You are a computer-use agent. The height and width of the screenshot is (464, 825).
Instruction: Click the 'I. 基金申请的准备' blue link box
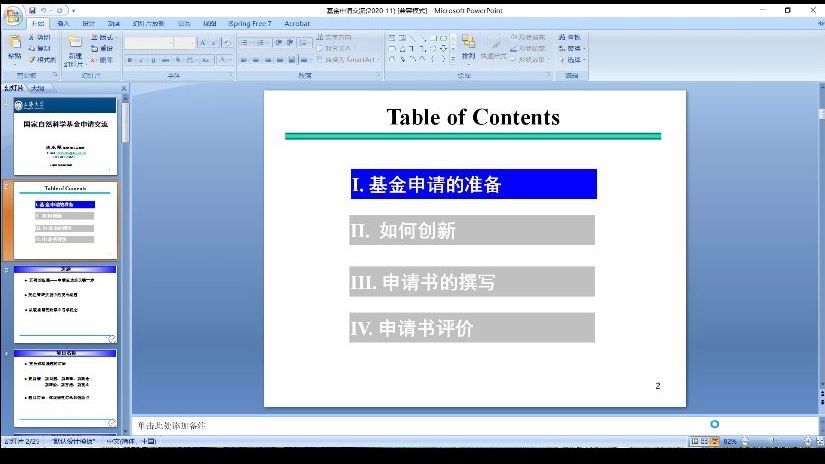[473, 184]
